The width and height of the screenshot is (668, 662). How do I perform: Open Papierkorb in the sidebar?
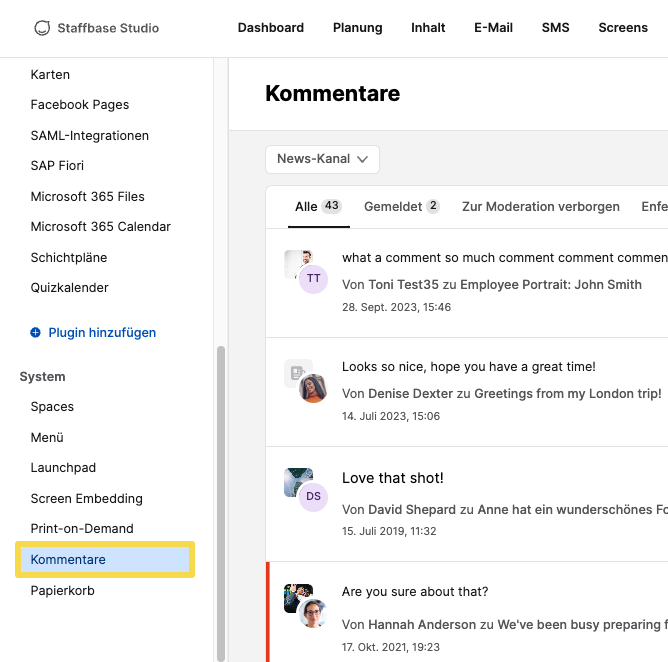[62, 591]
